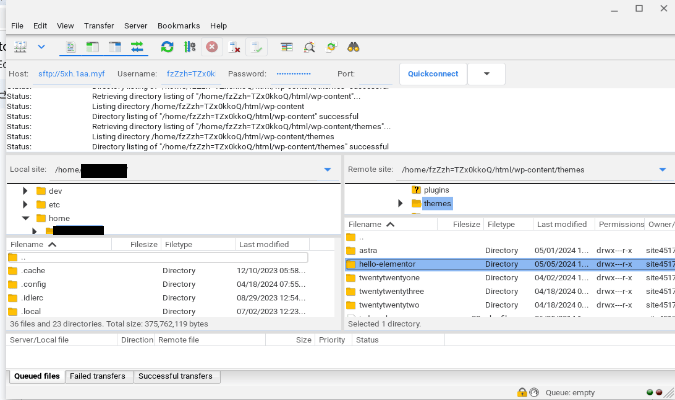Switch to Queued files tab

pos(37,376)
